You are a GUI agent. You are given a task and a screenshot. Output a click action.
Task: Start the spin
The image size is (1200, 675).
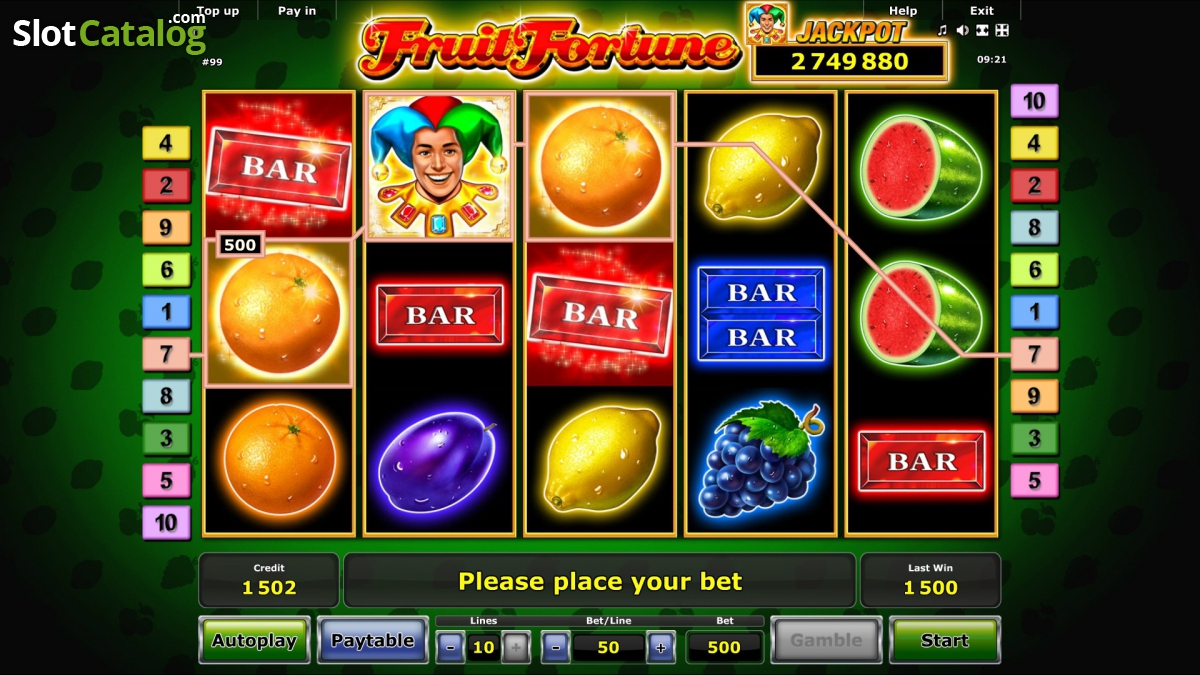coord(944,640)
